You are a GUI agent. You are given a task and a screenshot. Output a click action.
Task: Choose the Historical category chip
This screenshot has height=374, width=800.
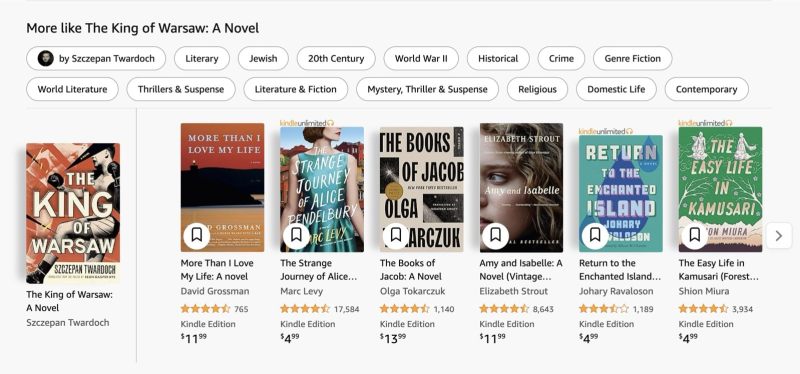(x=498, y=58)
